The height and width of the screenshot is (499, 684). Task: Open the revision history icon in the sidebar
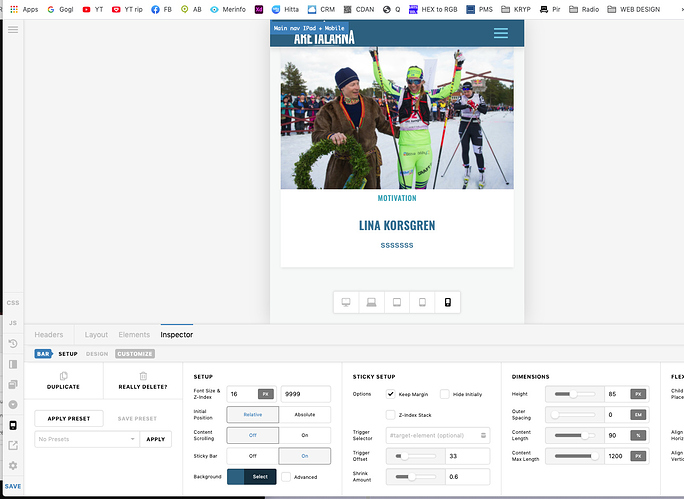[13, 344]
